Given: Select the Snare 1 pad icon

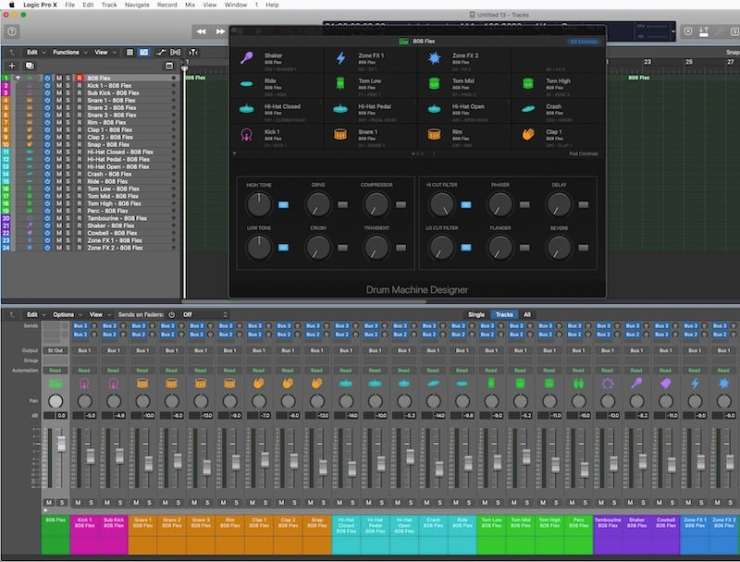Looking at the screenshot, I should [x=340, y=135].
